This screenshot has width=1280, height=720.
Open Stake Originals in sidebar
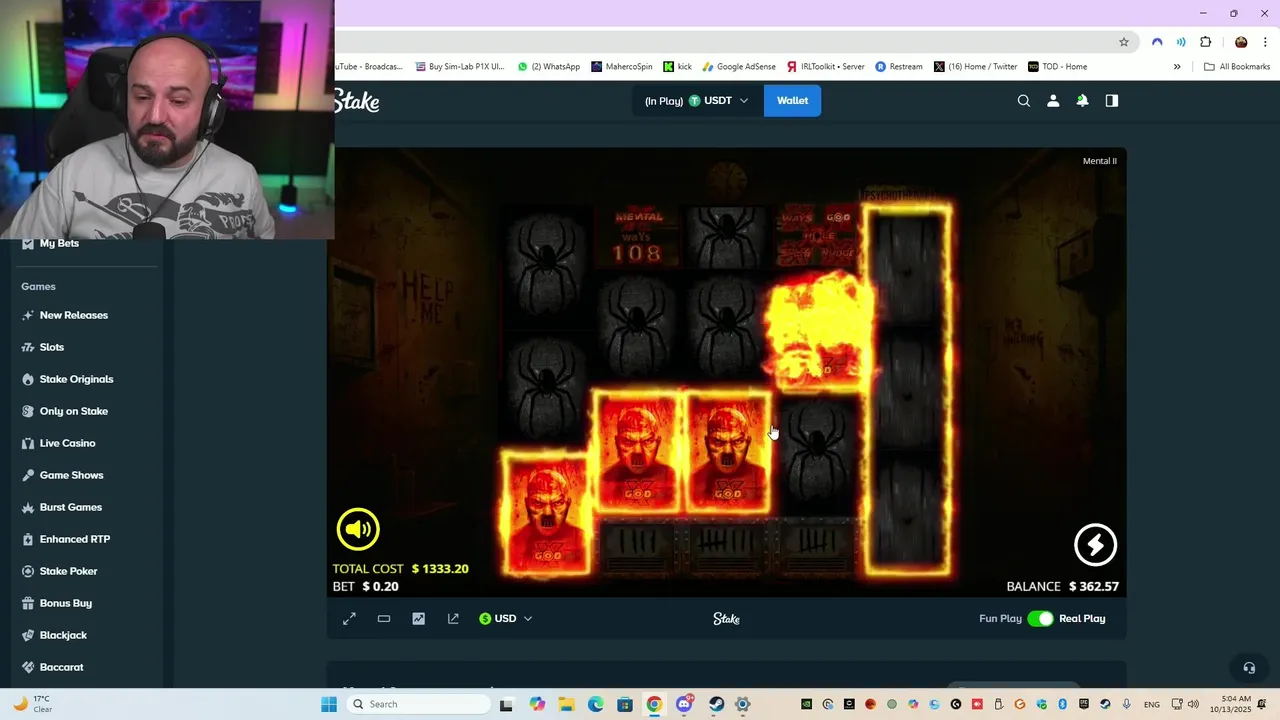76,379
